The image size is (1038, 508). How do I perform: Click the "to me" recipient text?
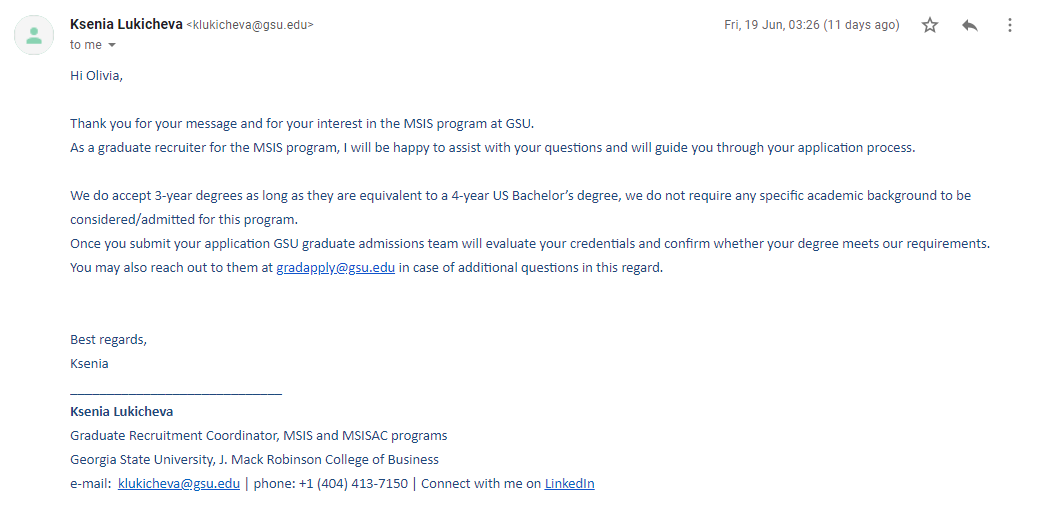pos(86,45)
